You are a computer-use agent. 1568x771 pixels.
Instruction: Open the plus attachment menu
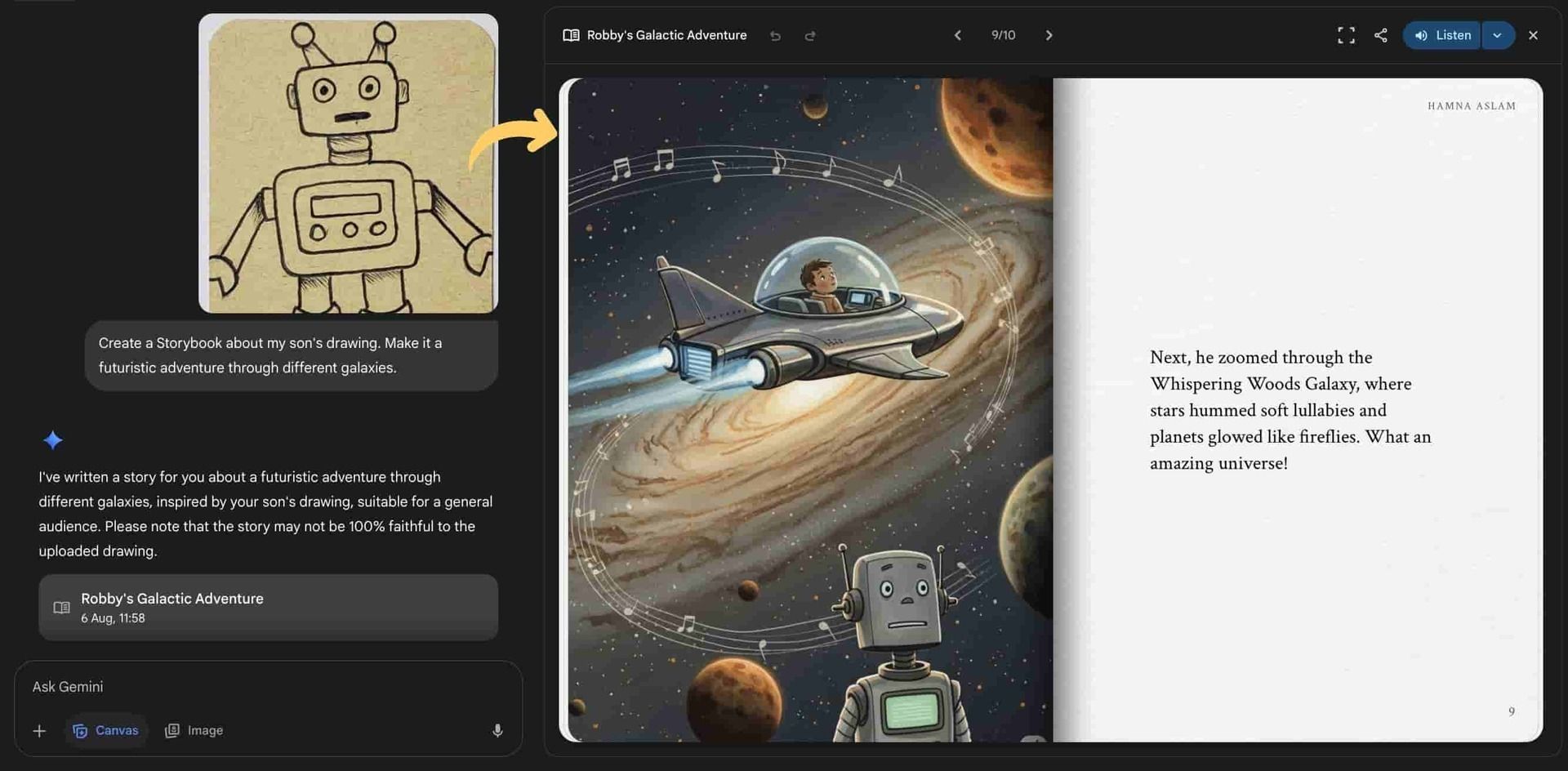(39, 730)
